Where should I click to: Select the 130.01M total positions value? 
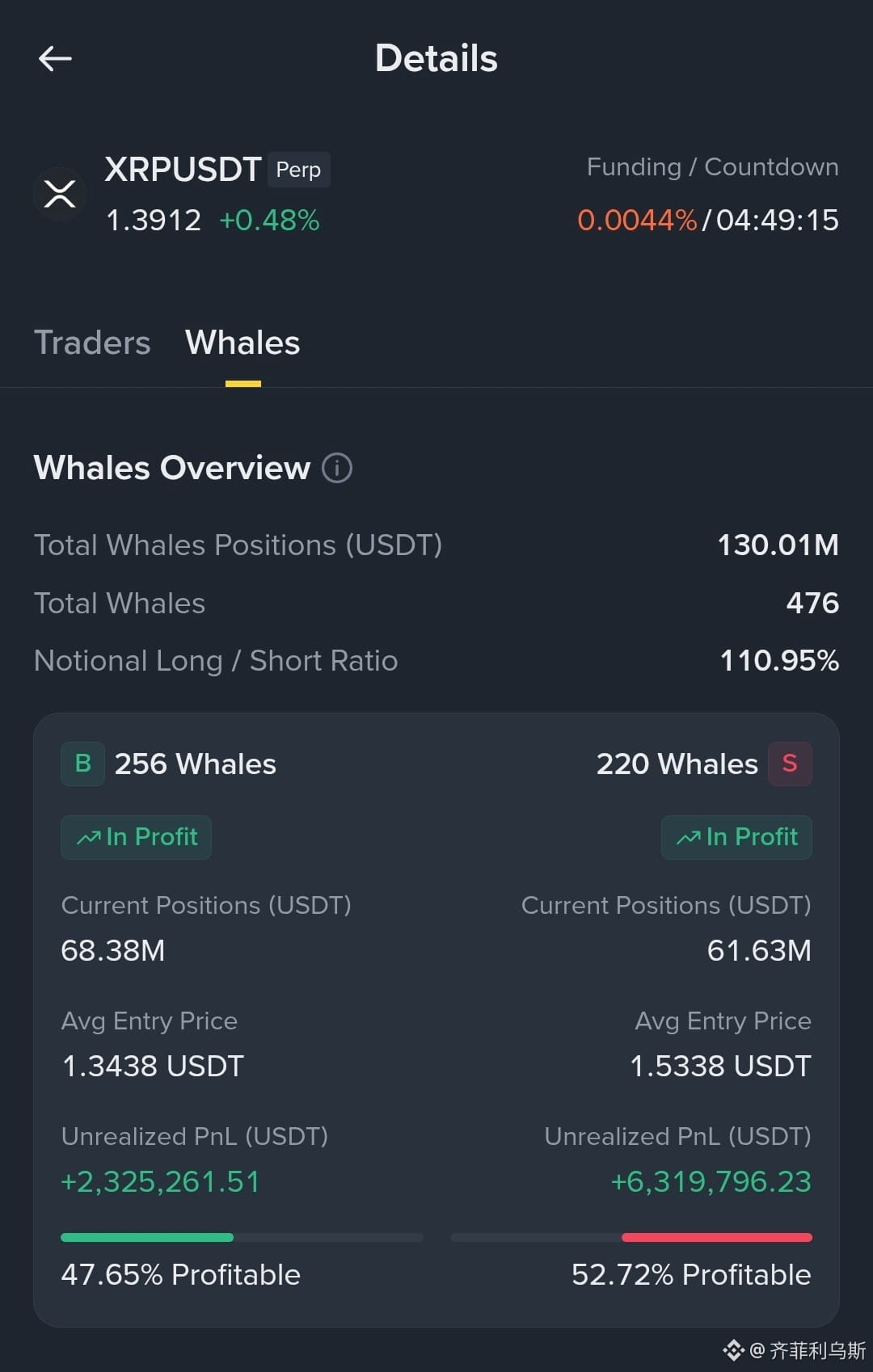[x=778, y=545]
